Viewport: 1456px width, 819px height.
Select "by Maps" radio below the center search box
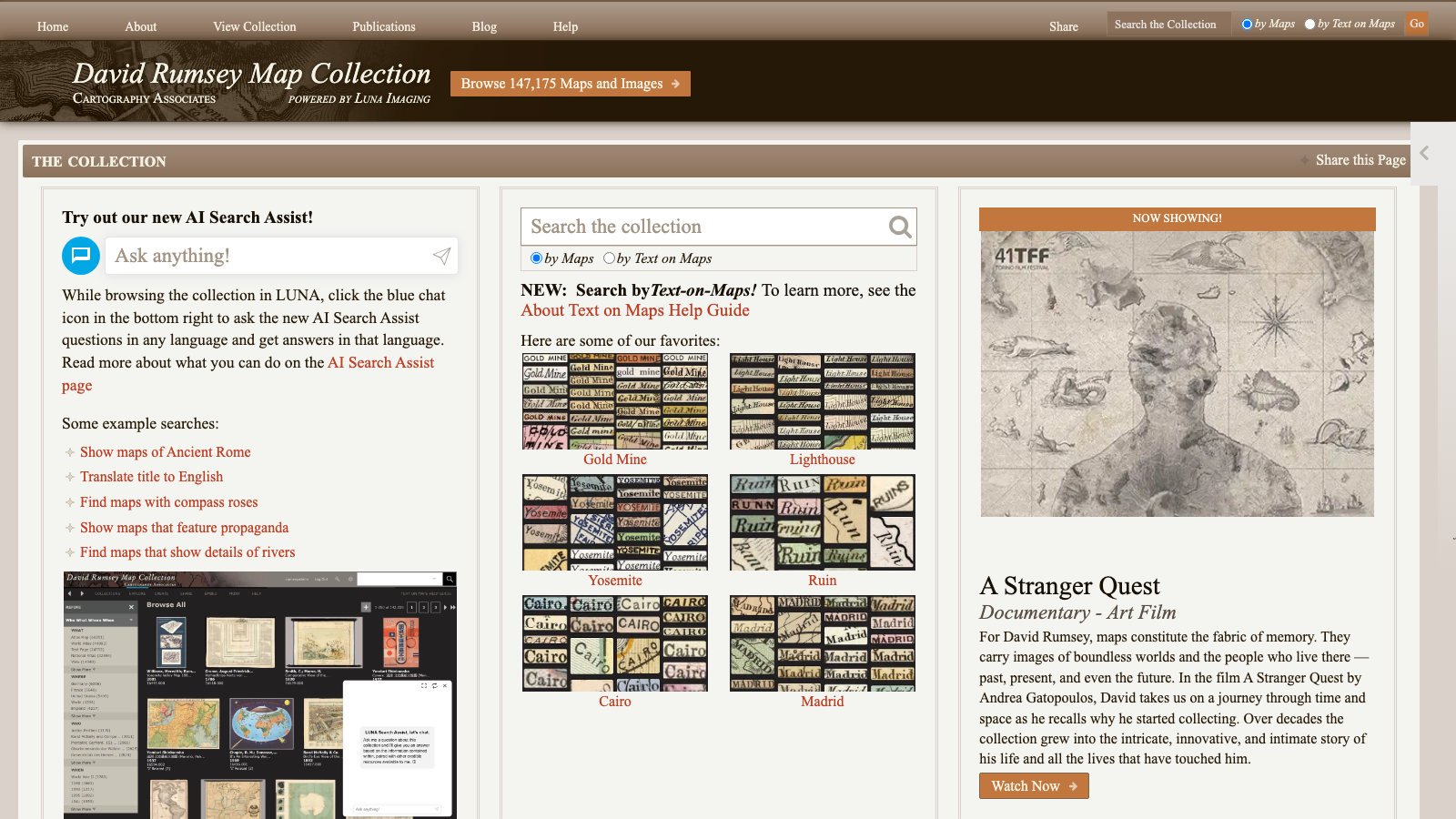[536, 258]
